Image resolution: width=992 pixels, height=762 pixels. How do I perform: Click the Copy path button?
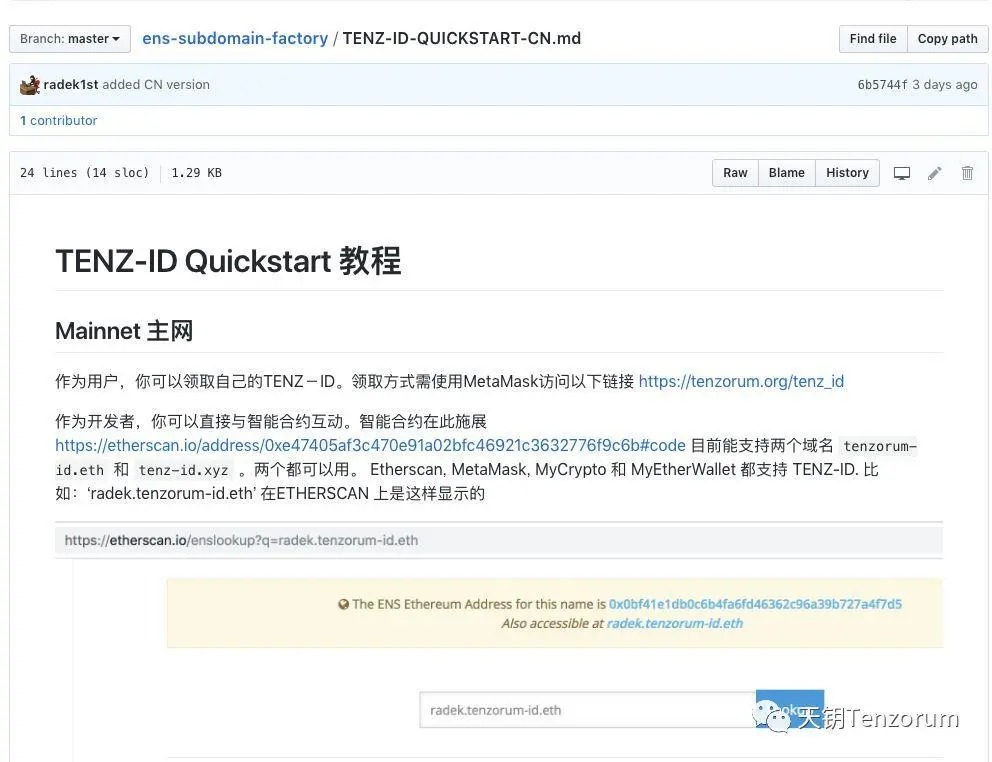(x=947, y=39)
